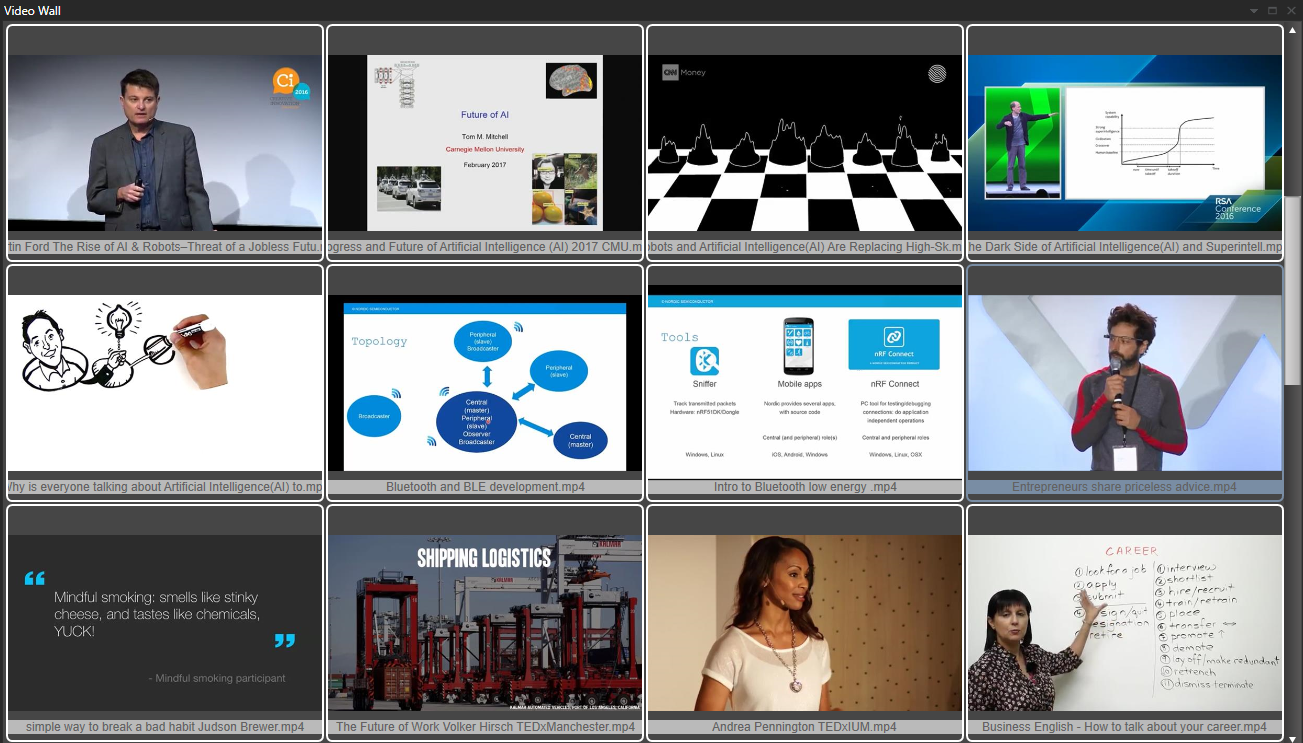1303x743 pixels.
Task: Select the Business English career whiteboard video
Action: [1125, 623]
